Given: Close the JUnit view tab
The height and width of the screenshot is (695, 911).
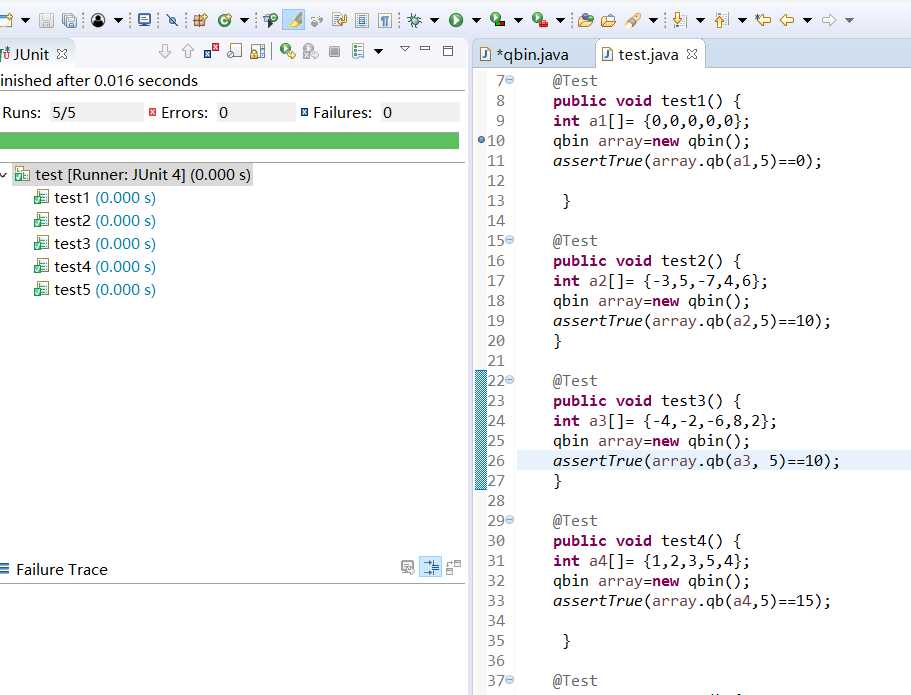Looking at the screenshot, I should [x=62, y=54].
